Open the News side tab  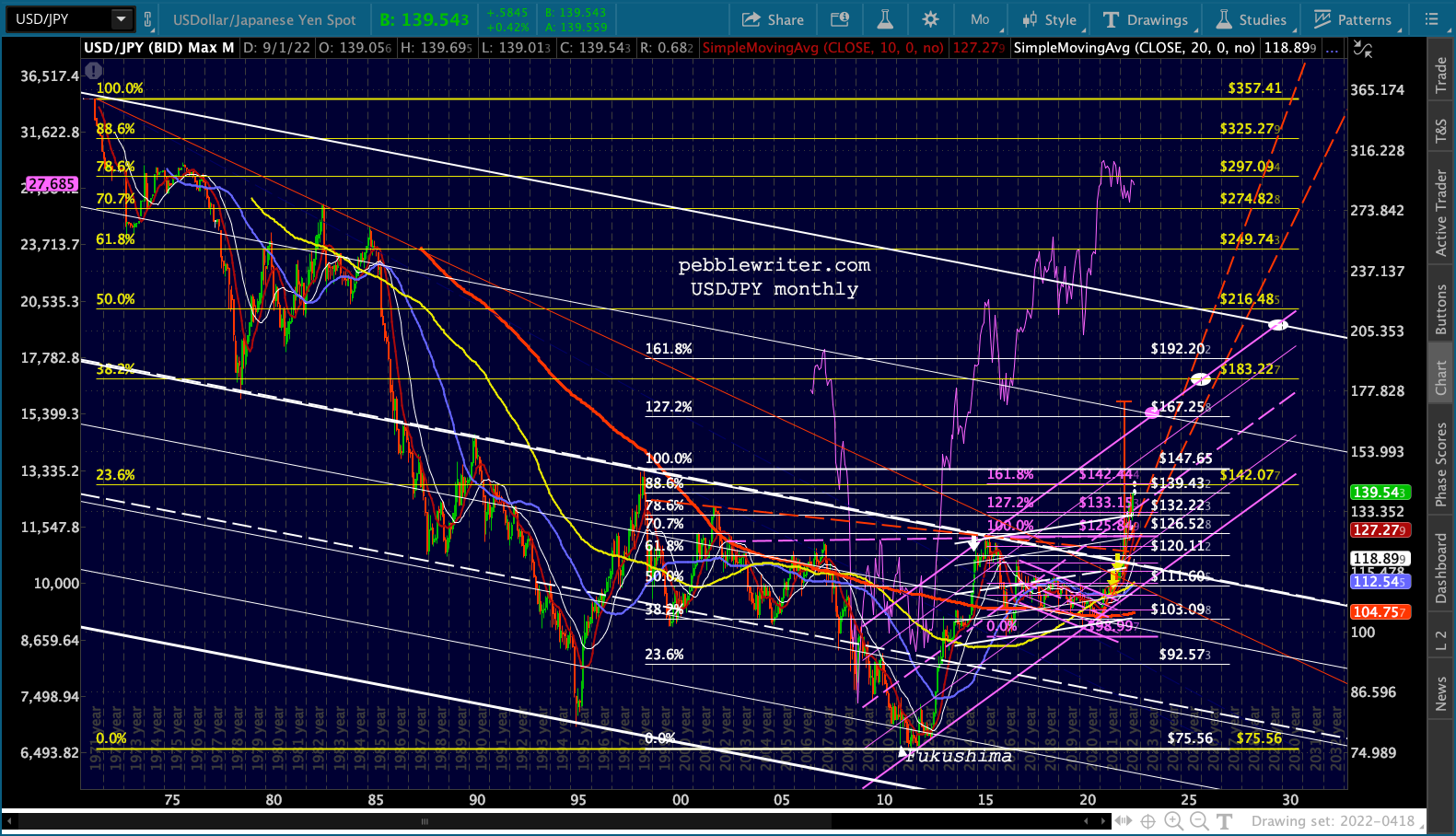tap(1441, 694)
